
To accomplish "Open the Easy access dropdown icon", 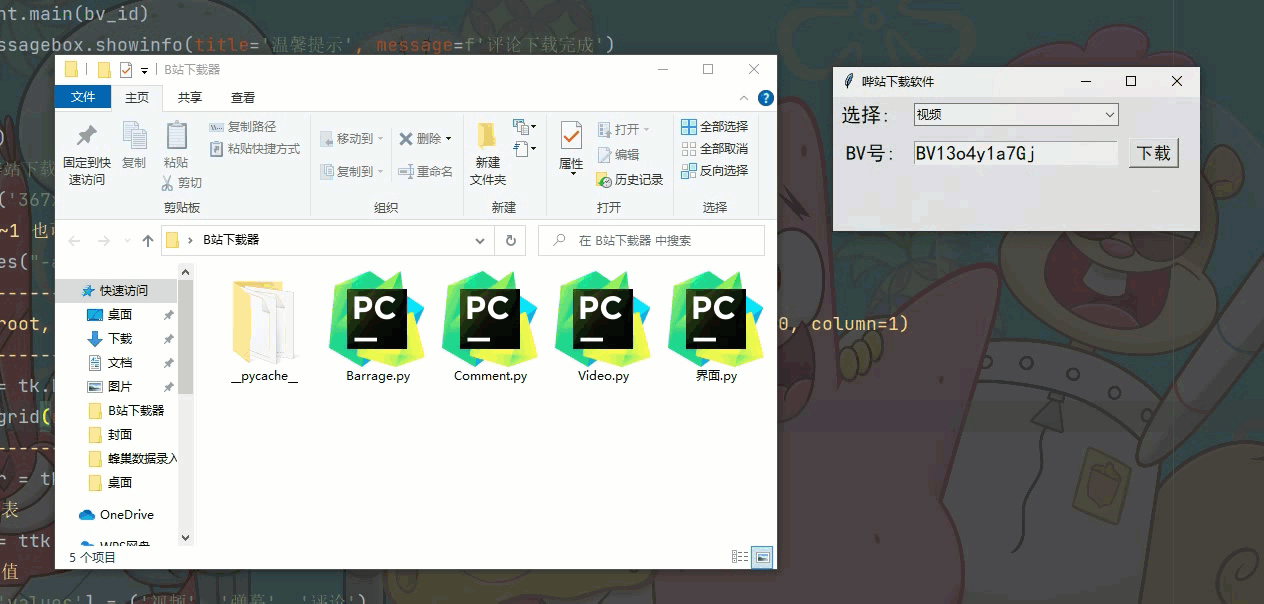I will [x=525, y=149].
